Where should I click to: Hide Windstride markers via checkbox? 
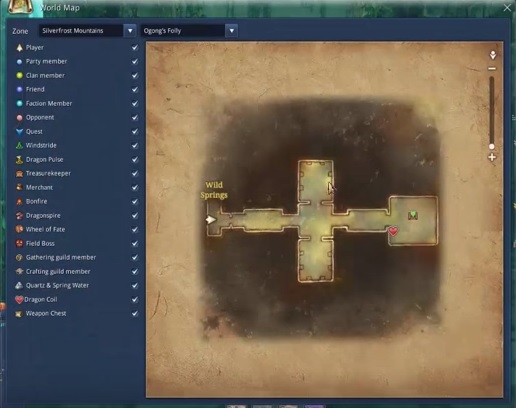point(135,146)
